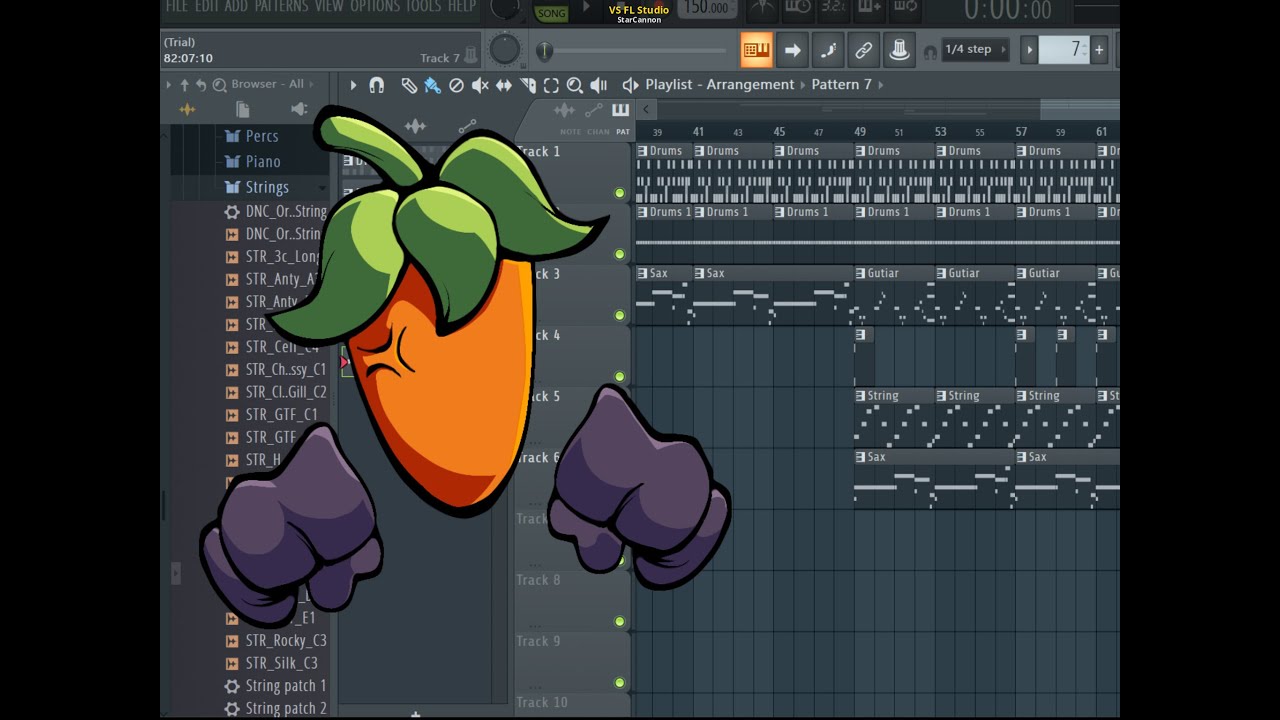This screenshot has height=720, width=1280.
Task: Select the Zoom magnifier tool in Playlist
Action: click(575, 85)
